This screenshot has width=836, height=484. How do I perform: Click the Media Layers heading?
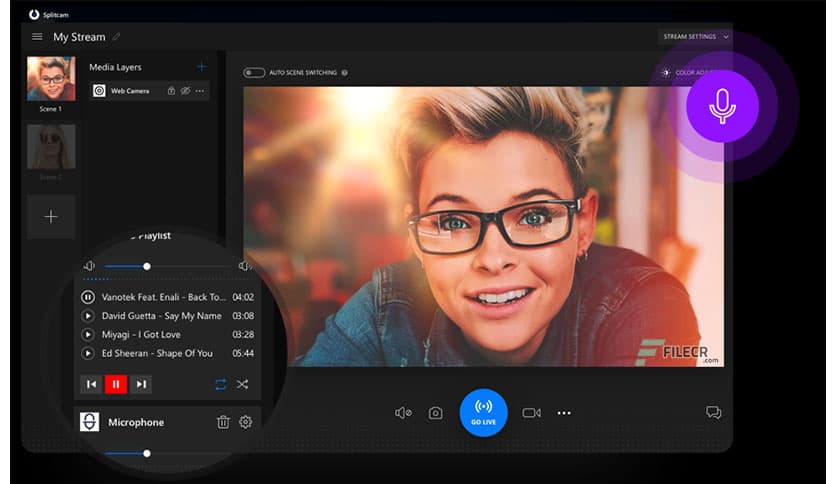(x=115, y=67)
